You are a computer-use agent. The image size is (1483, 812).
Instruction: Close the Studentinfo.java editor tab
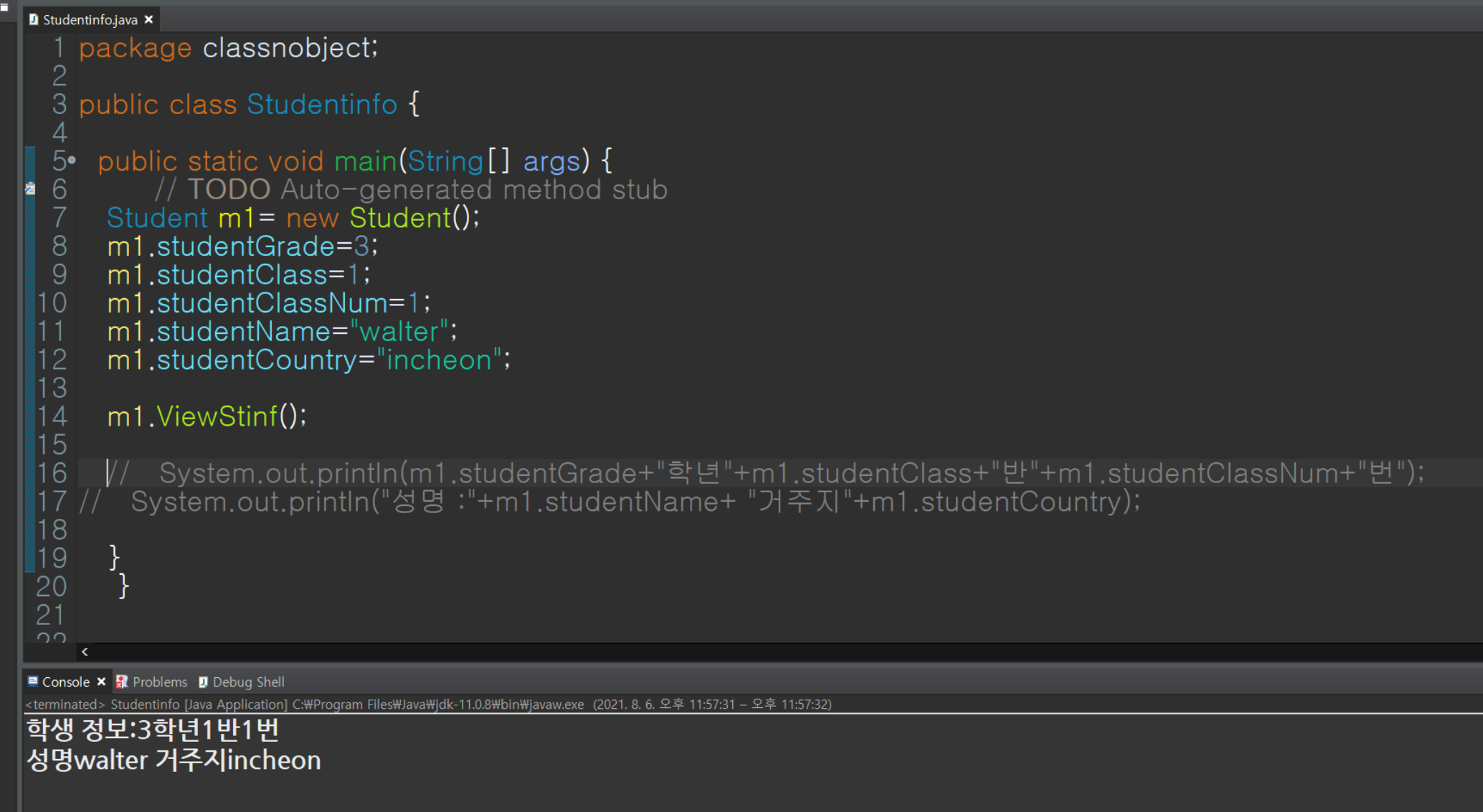coord(148,19)
